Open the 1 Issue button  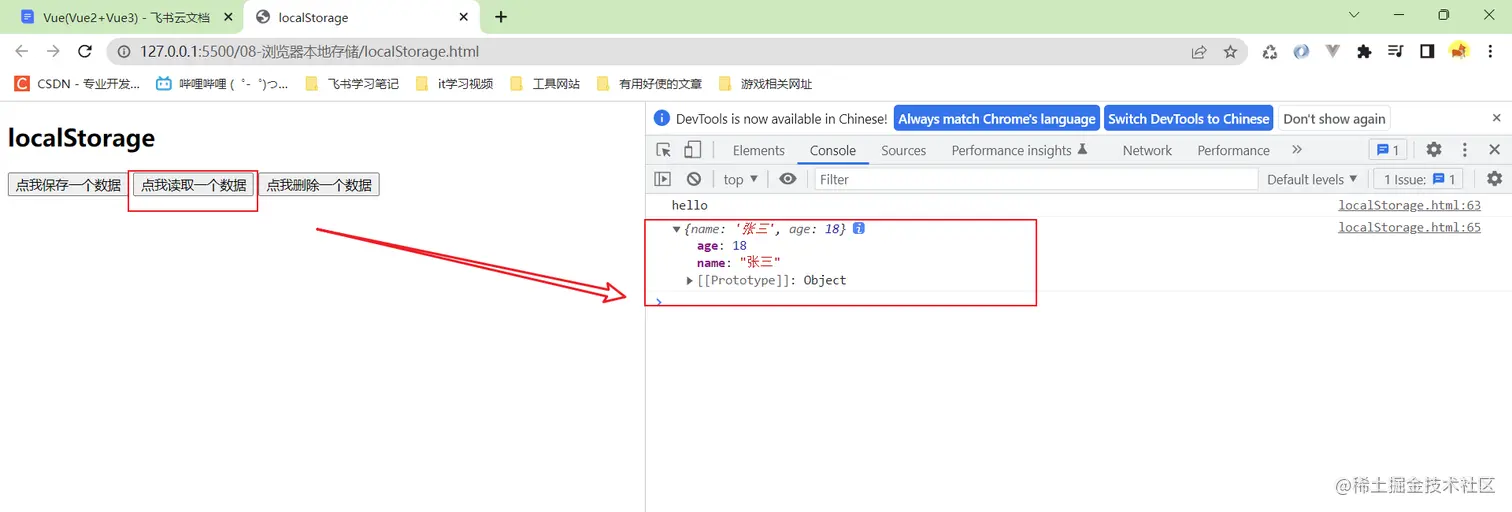[x=1418, y=179]
